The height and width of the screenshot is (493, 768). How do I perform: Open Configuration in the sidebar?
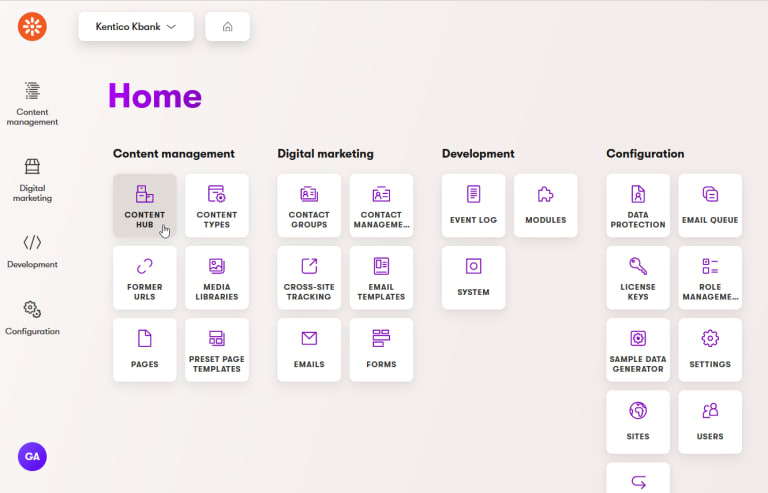point(32,319)
